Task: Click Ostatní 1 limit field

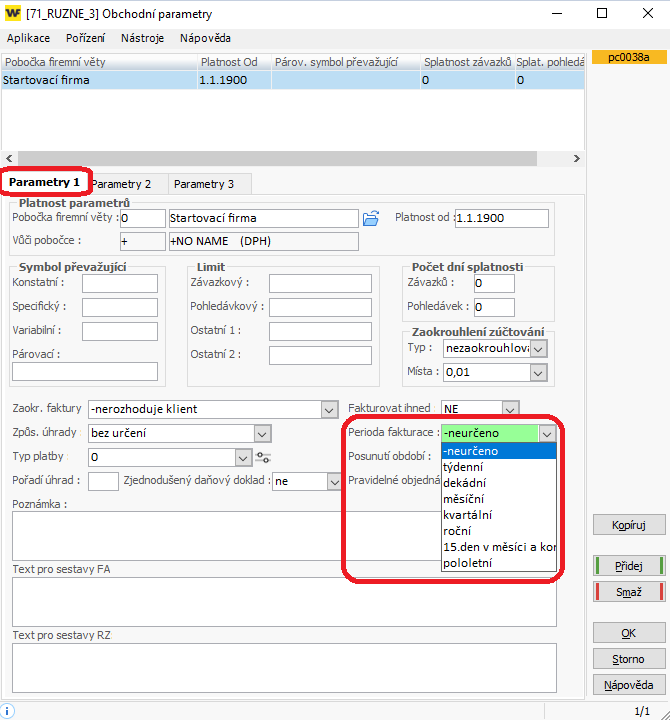Action: click(x=321, y=331)
